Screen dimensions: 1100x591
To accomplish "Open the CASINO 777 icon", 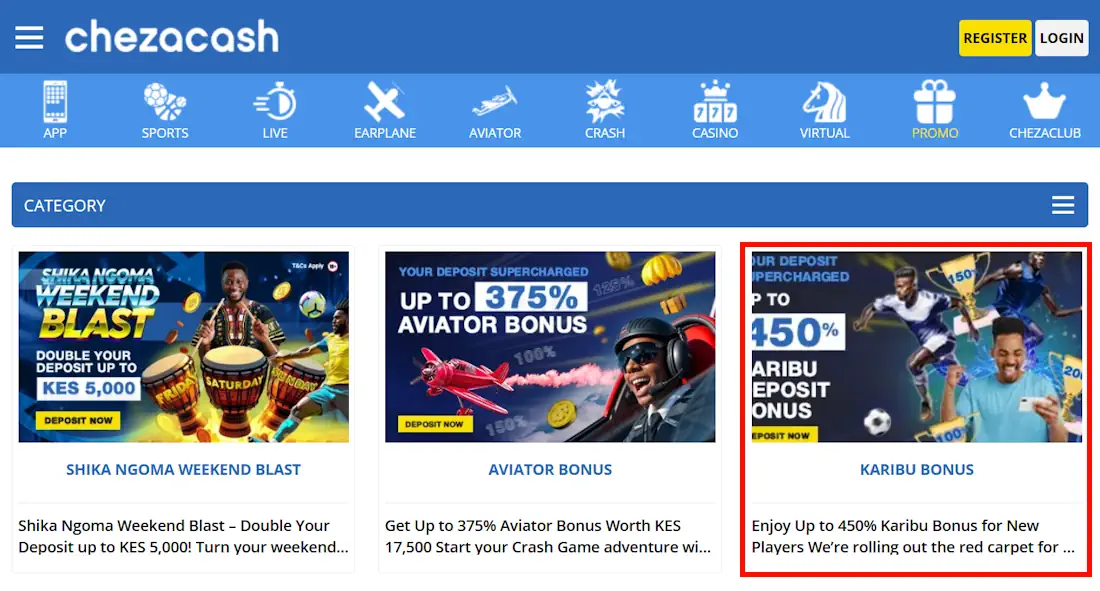I will [x=715, y=102].
